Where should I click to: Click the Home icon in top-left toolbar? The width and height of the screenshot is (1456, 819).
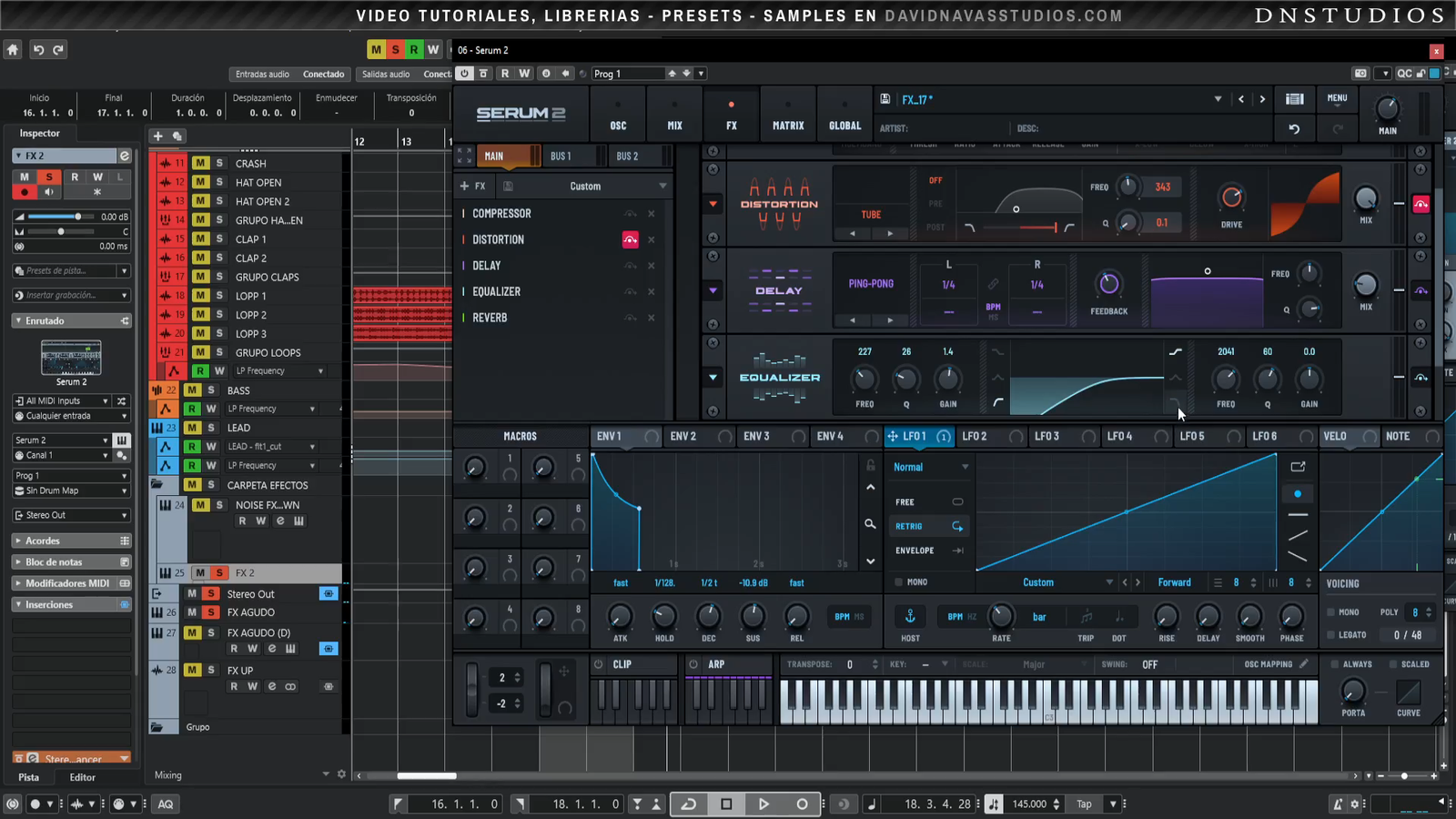(13, 50)
